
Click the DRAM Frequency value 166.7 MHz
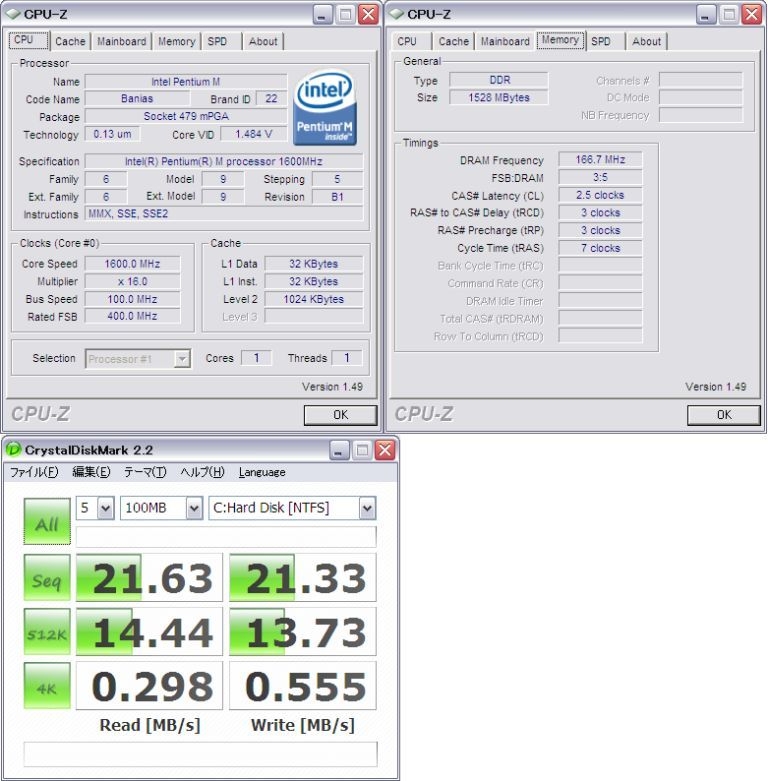tap(600, 160)
